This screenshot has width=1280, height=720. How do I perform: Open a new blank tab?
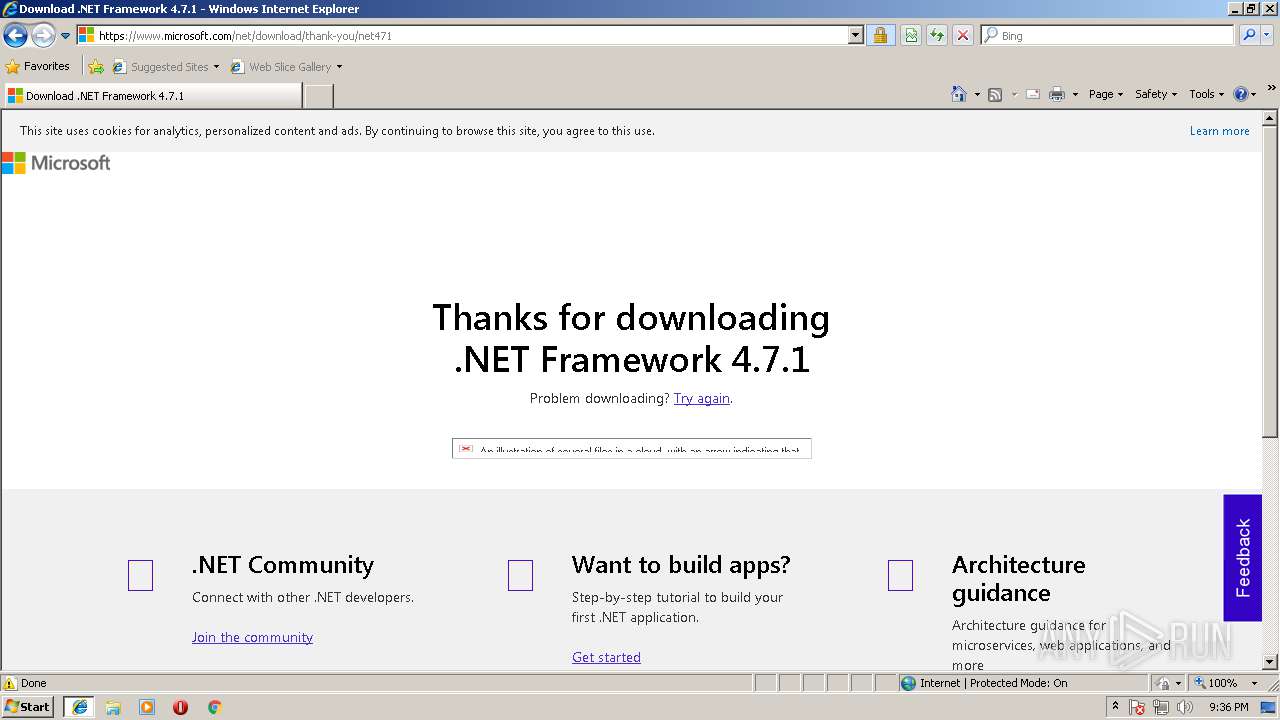point(318,96)
